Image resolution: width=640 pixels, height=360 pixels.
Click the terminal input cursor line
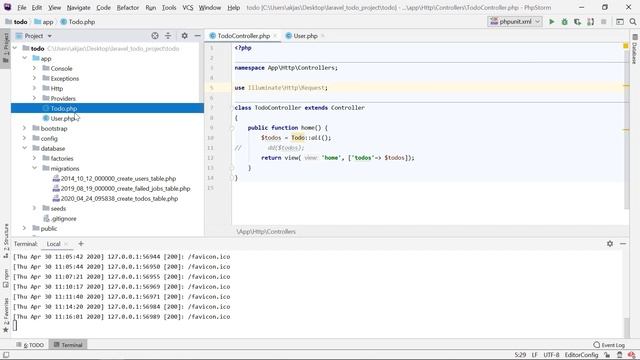pyautogui.click(x=15, y=325)
